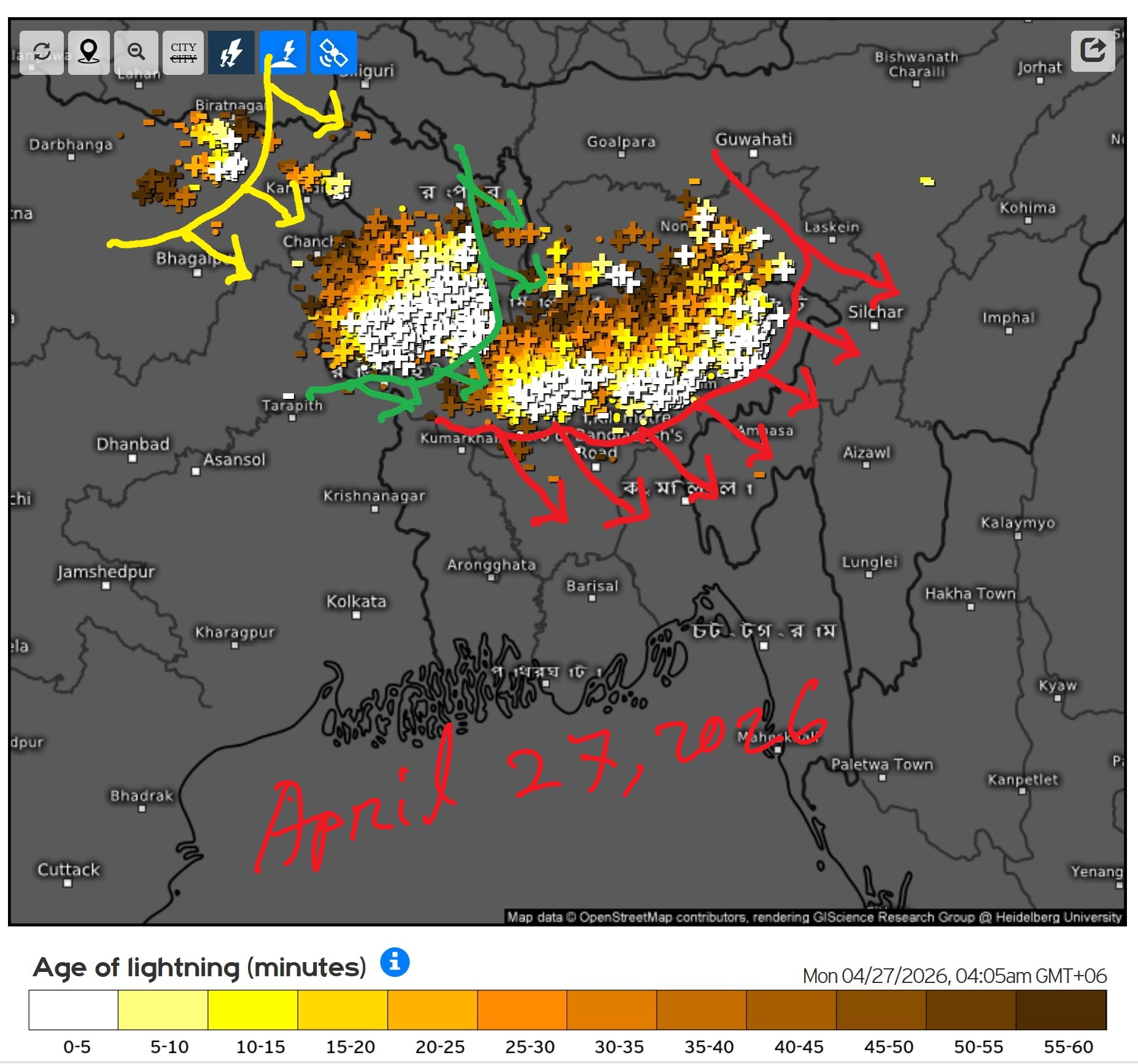Toggle the satellite layer icon
Screen dimensions: 1138x1064
pos(334,52)
